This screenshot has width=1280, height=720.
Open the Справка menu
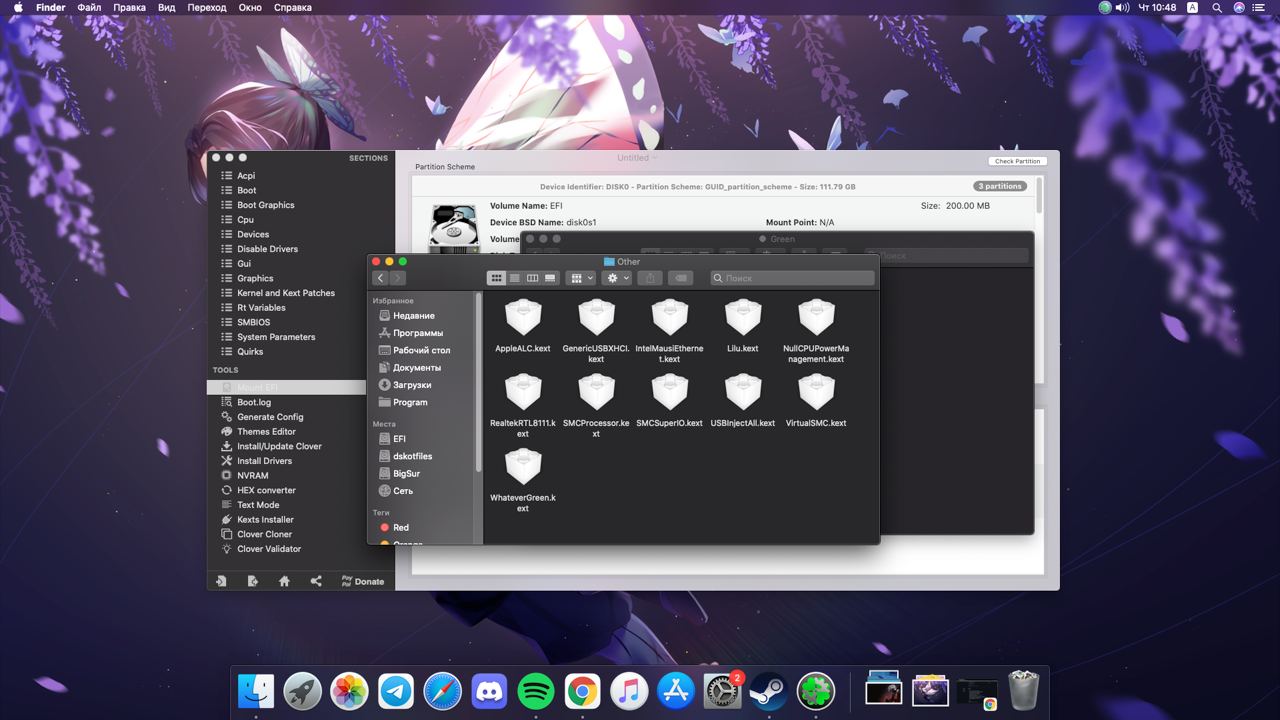[x=292, y=7]
